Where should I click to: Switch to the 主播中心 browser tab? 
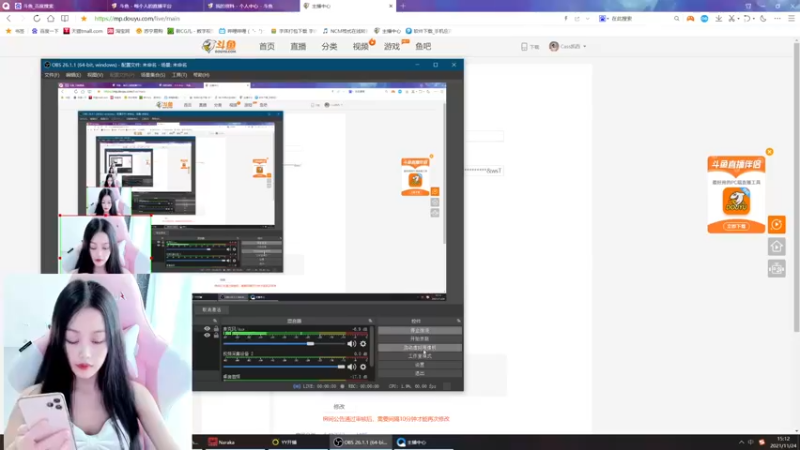(348, 6)
